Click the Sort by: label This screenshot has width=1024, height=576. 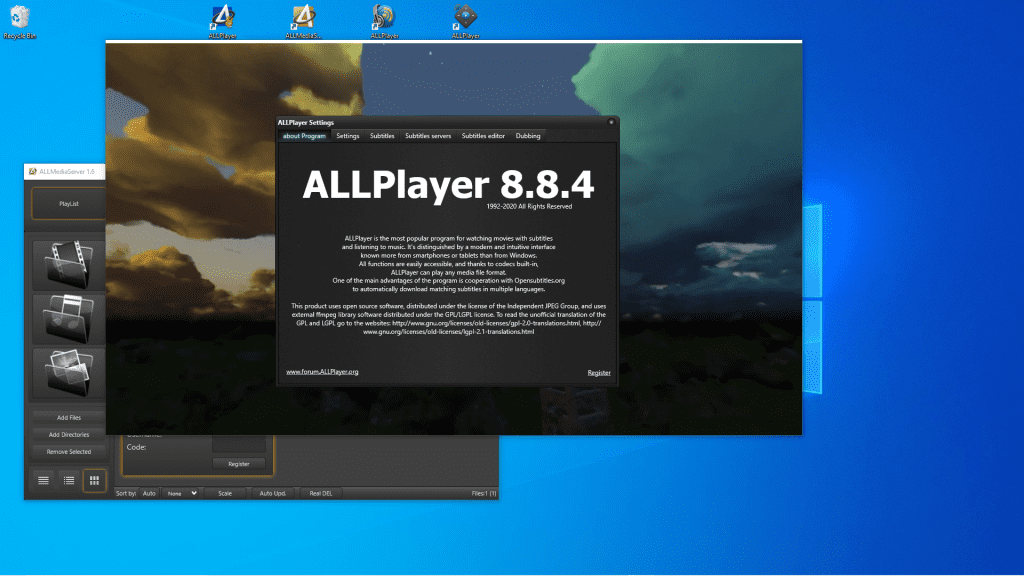click(126, 493)
